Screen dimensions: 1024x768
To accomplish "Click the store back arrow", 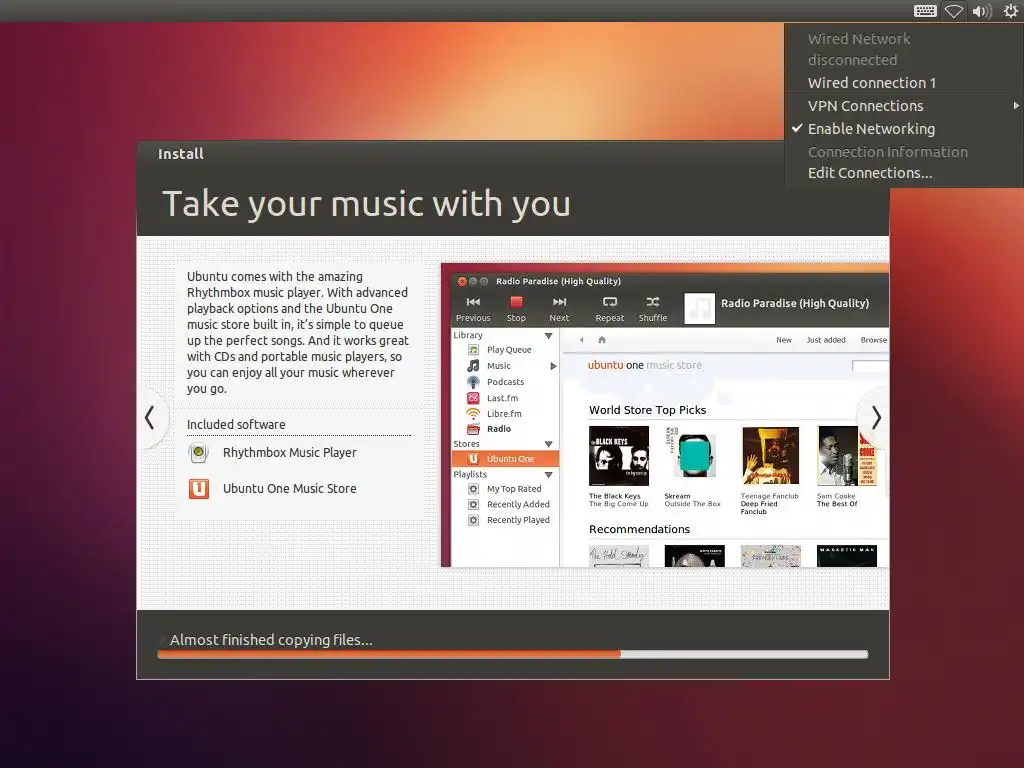I will click(x=581, y=340).
